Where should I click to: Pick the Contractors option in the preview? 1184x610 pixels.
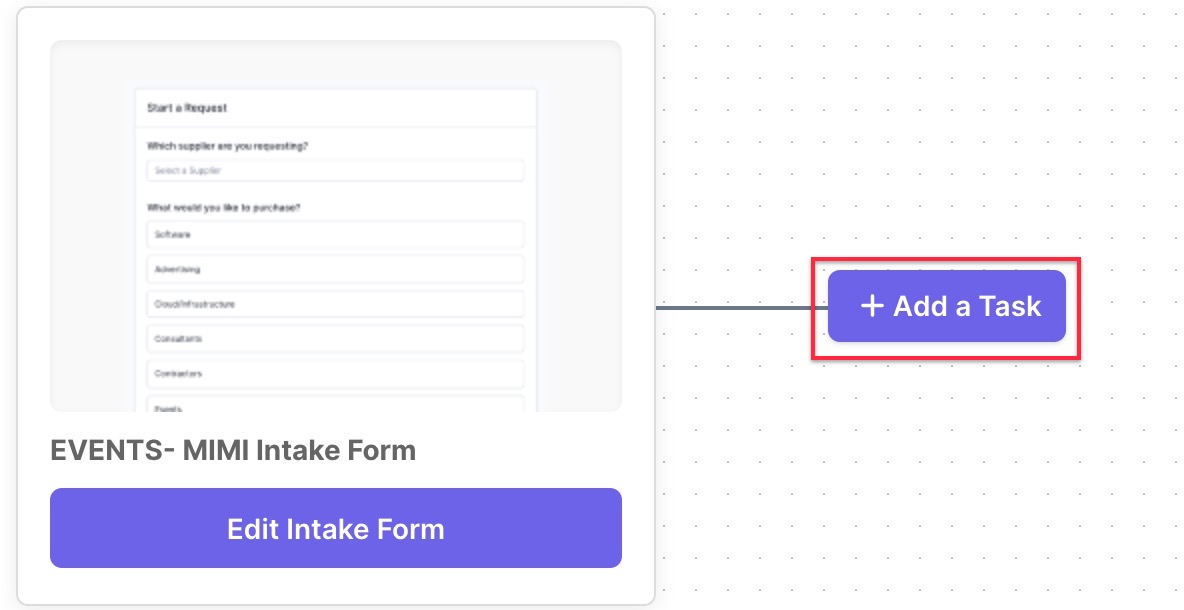click(x=335, y=374)
